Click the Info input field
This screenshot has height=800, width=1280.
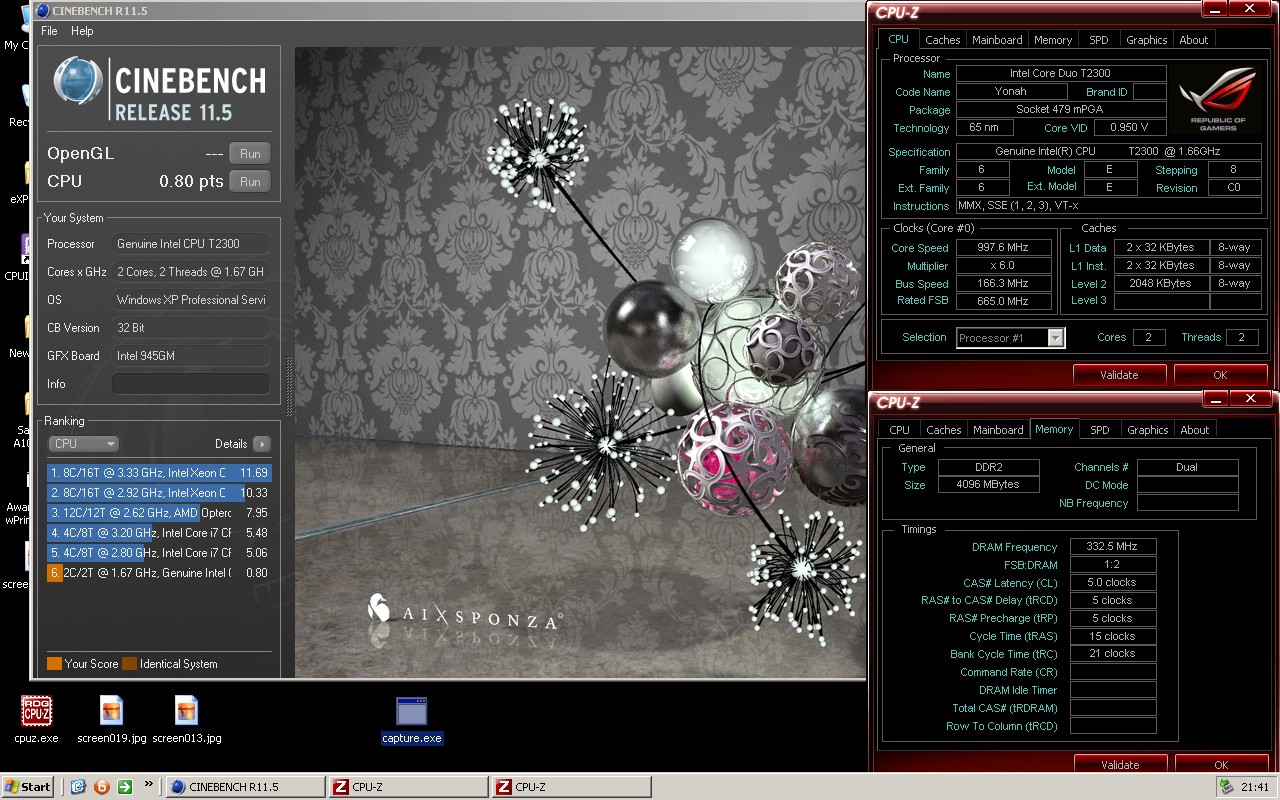coord(190,384)
